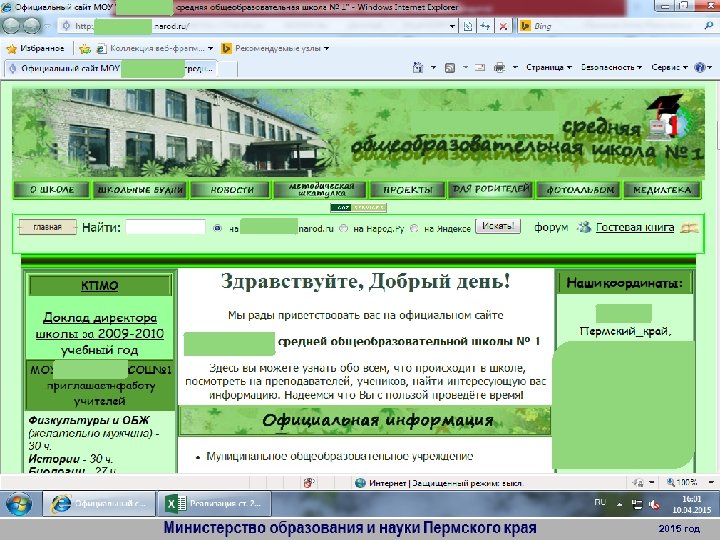
Task: Click the compatibility view icon in address bar
Action: [x=467, y=26]
